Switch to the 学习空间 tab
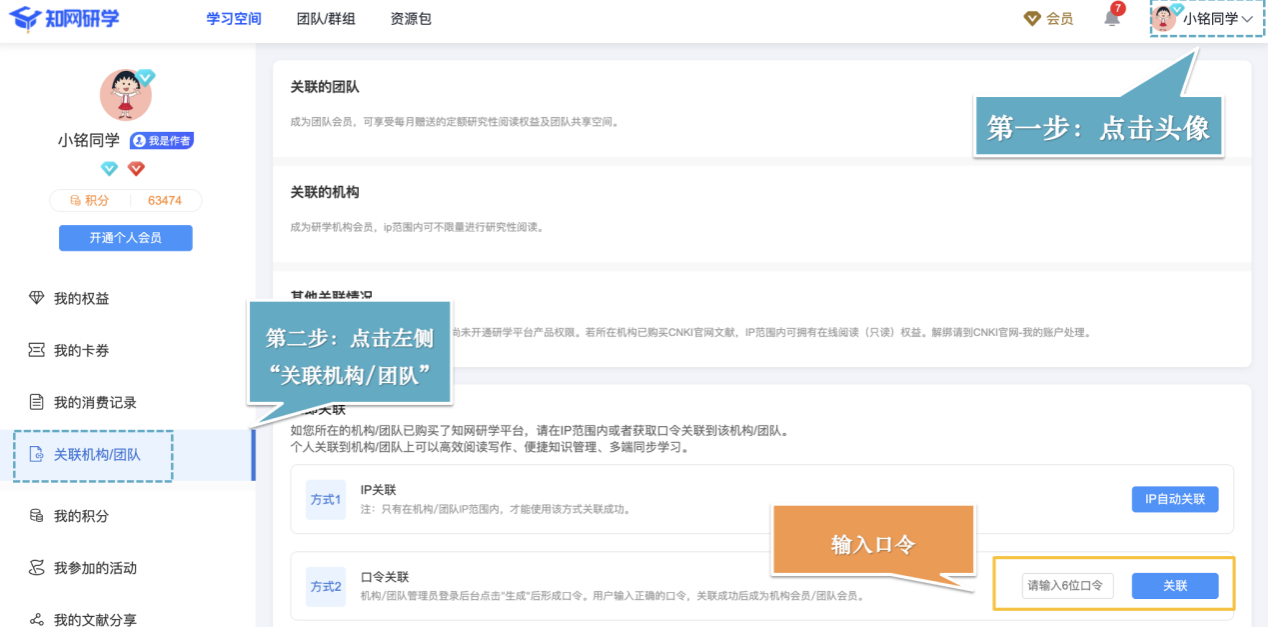Image resolution: width=1268 pixels, height=627 pixels. coord(233,19)
